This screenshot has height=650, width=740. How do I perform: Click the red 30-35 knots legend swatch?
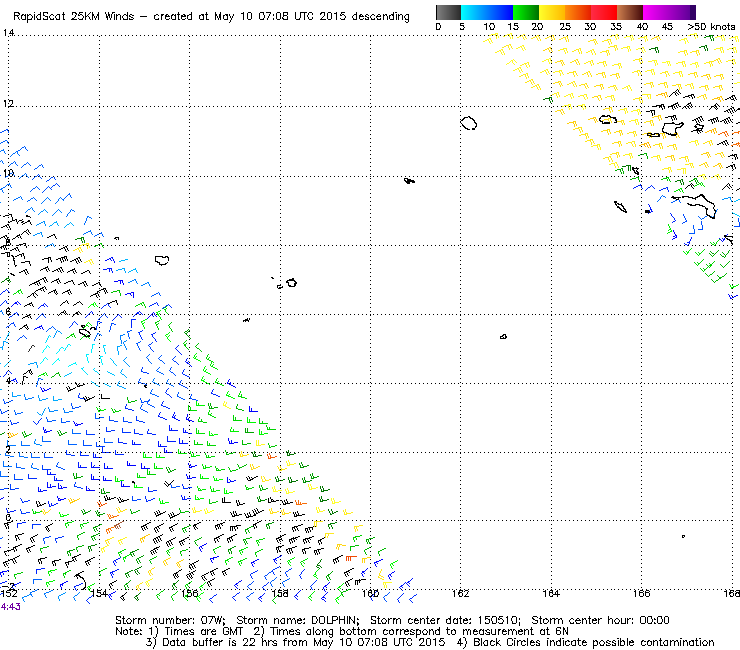click(x=604, y=12)
